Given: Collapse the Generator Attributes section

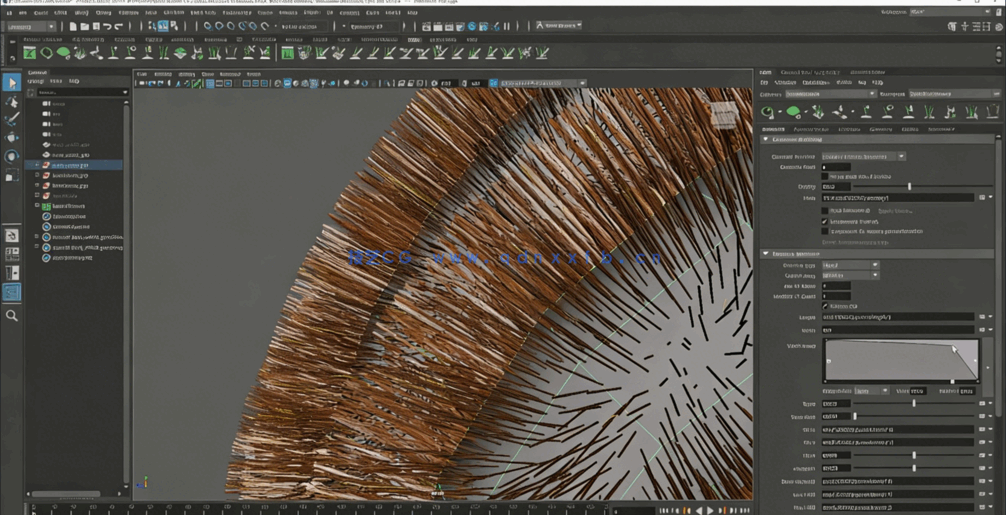Looking at the screenshot, I should (x=766, y=140).
